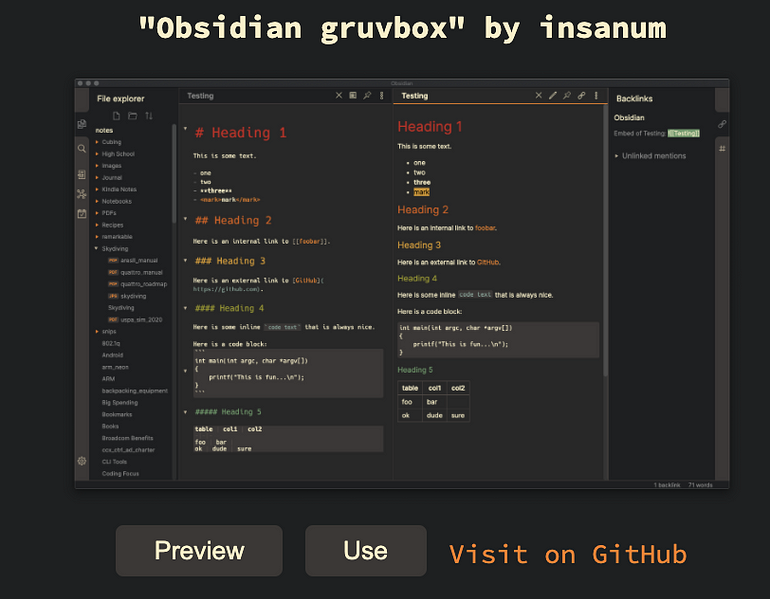Screen dimensions: 770x599
Task: Open the Bookmarks note
Action: pos(117,414)
